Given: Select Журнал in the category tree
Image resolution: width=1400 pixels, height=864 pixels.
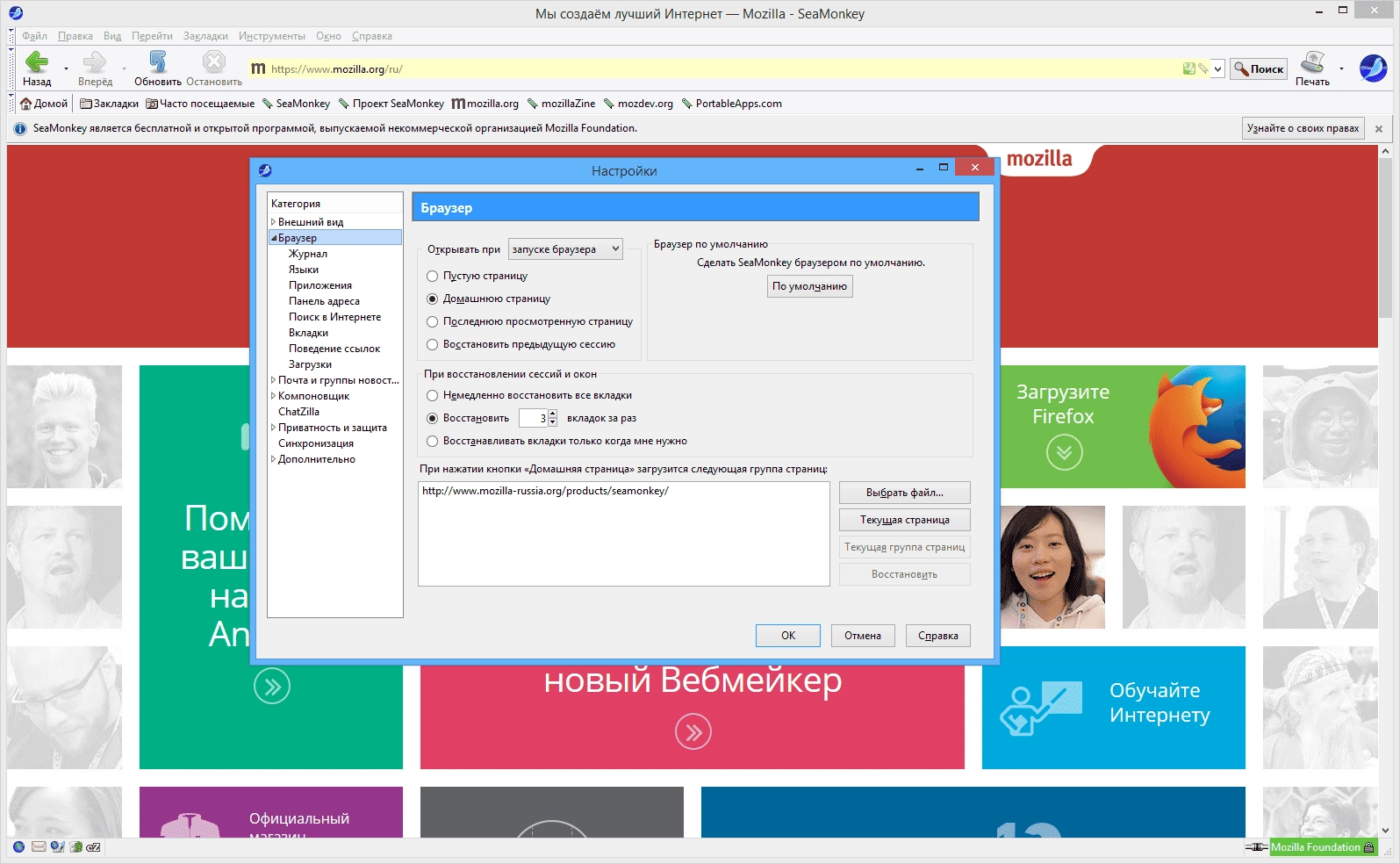Looking at the screenshot, I should pyautogui.click(x=308, y=254).
